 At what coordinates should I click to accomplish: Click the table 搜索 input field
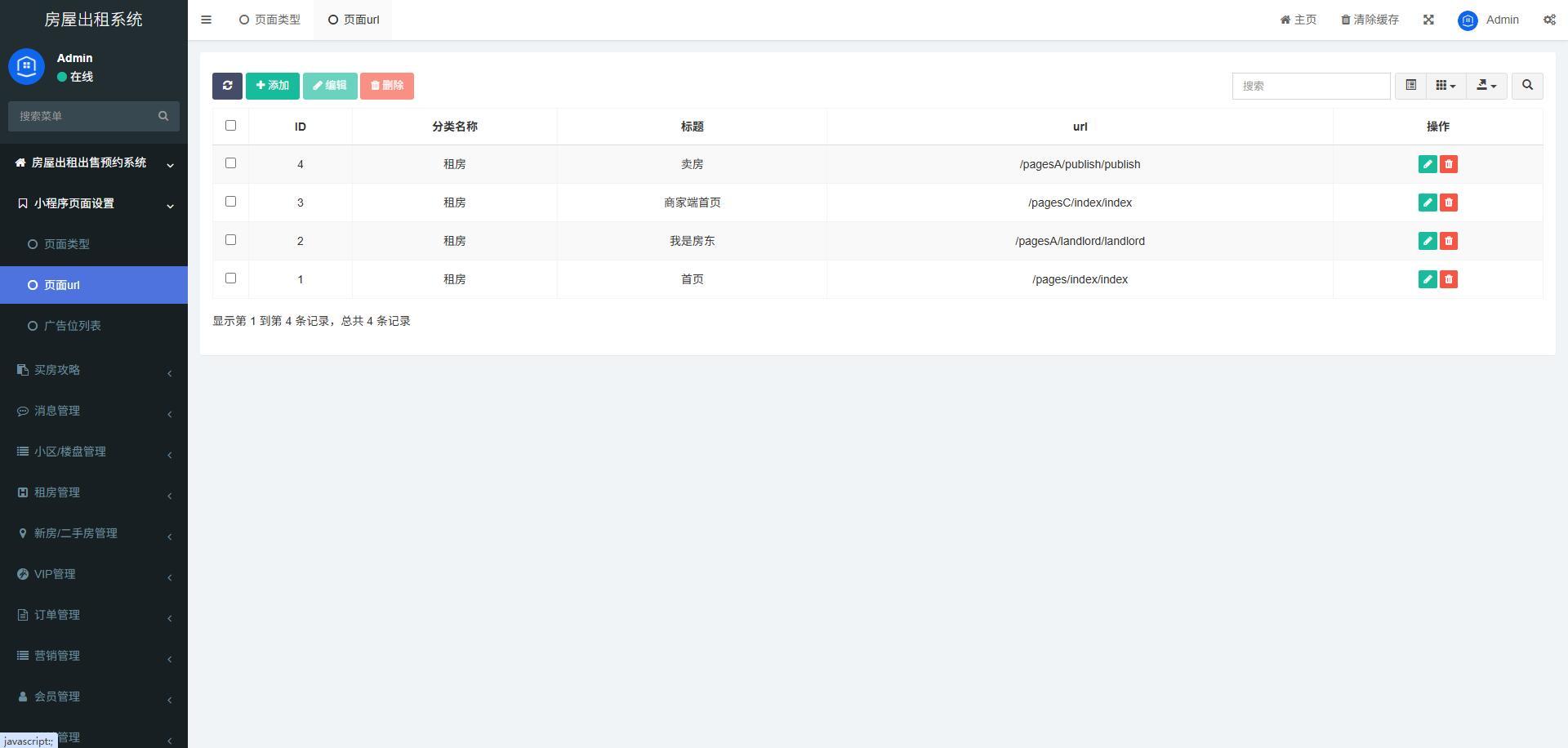tap(1311, 86)
